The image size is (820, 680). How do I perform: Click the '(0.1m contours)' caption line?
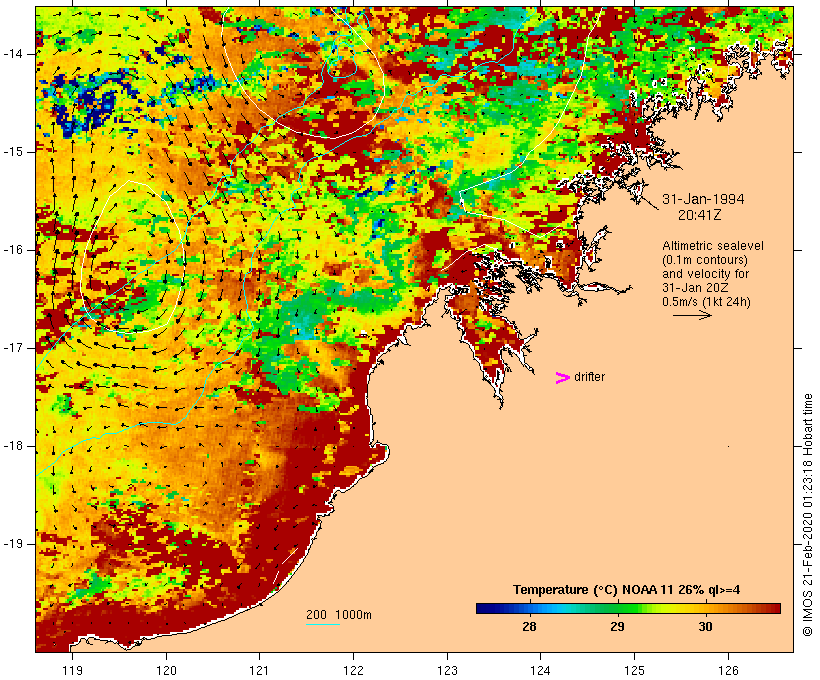(705, 260)
